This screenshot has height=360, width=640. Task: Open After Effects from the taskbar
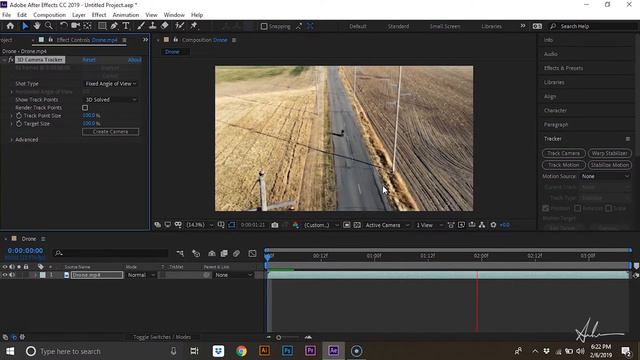(333, 351)
